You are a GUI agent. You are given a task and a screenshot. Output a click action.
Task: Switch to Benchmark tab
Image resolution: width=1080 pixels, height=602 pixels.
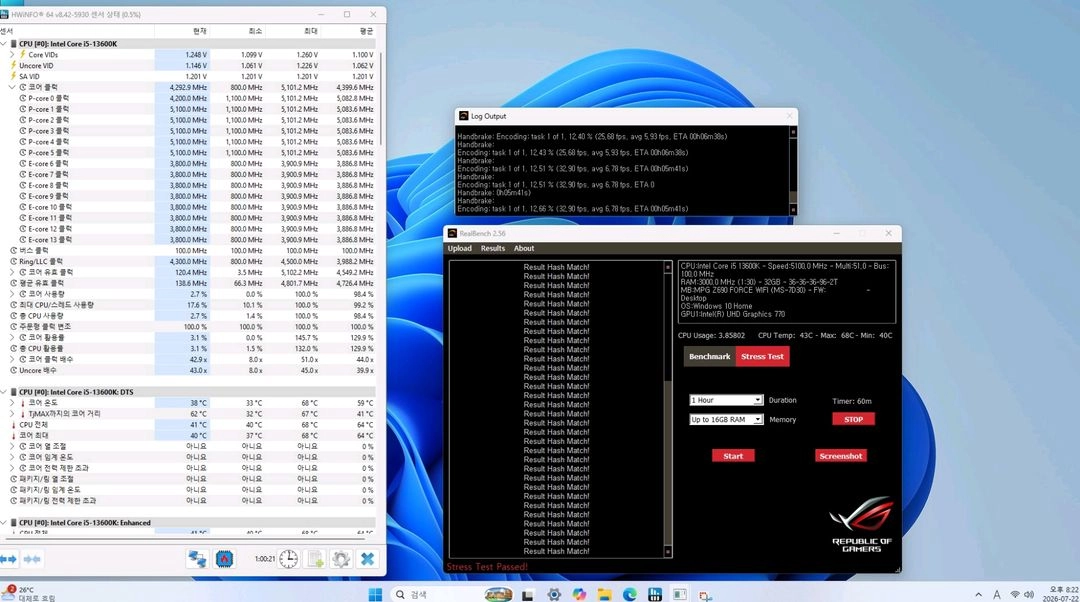pyautogui.click(x=709, y=357)
